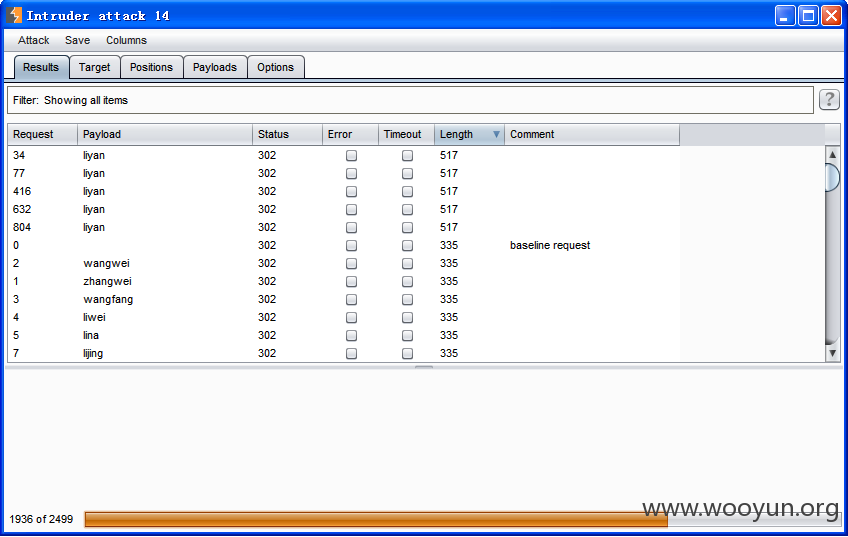Click the help question mark button
The width and height of the screenshot is (848, 537).
pos(829,100)
